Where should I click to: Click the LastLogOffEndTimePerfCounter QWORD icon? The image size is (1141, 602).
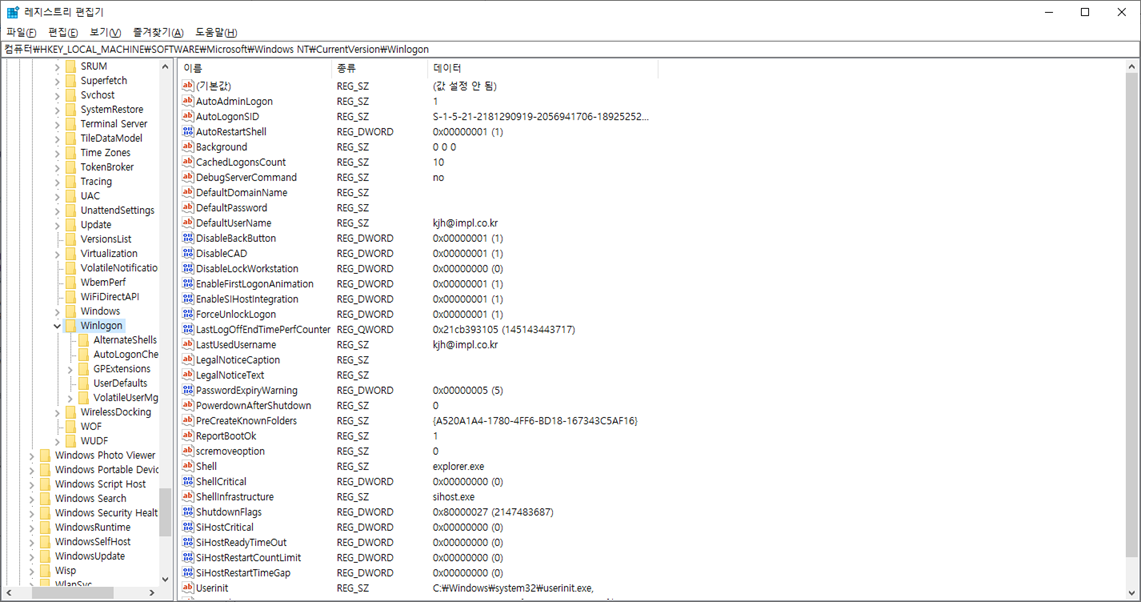(188, 330)
